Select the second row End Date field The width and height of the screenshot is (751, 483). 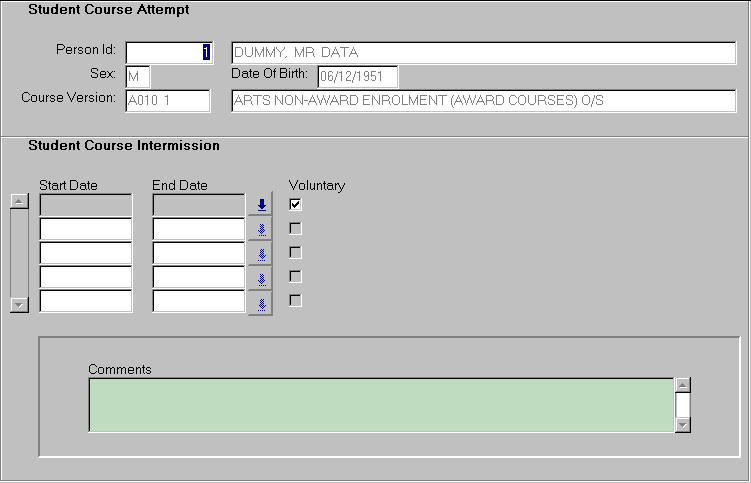pyautogui.click(x=199, y=229)
